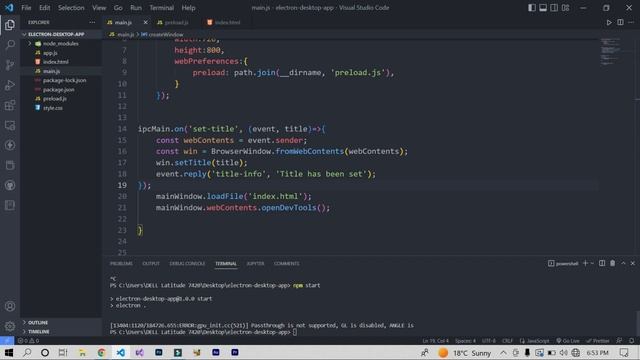The width and height of the screenshot is (640, 360).
Task: Toggle bottom Panel visibility
Action: (543, 8)
